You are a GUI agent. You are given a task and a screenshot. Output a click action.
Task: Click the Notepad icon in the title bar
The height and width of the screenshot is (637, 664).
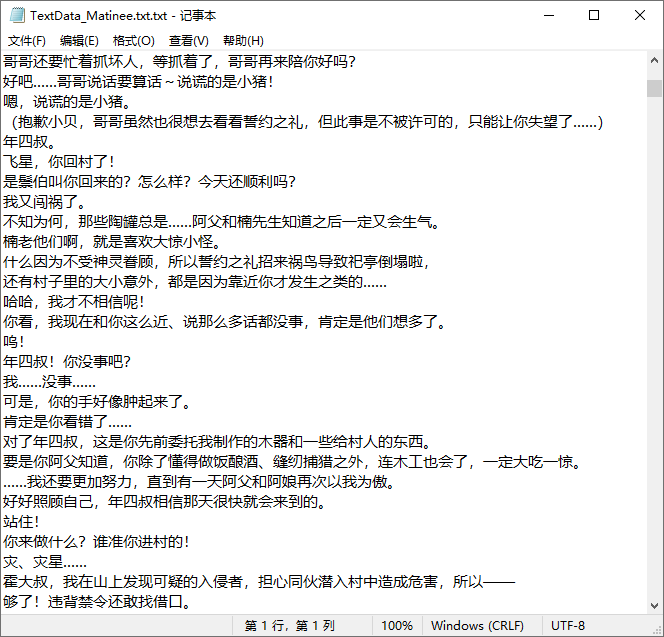click(15, 16)
